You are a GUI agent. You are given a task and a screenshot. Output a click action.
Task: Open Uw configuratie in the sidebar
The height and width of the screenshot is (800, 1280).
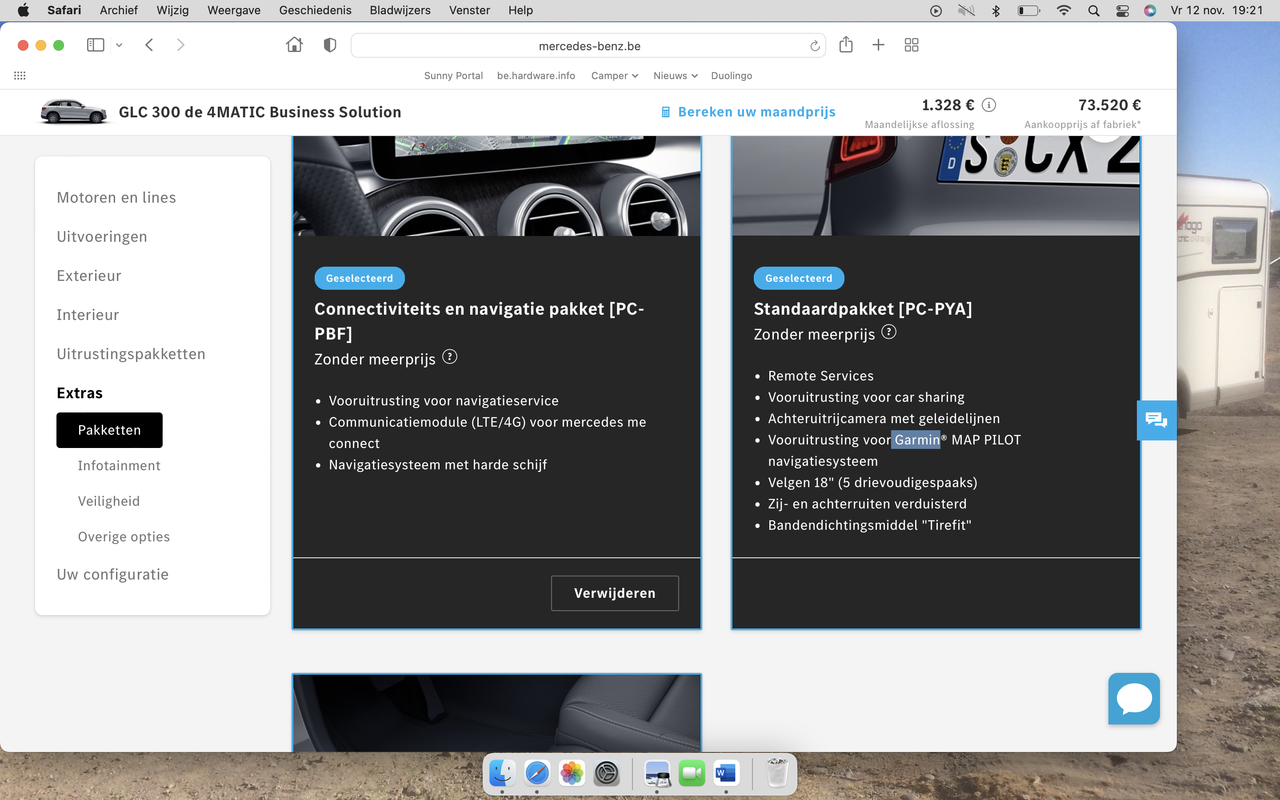[113, 575]
